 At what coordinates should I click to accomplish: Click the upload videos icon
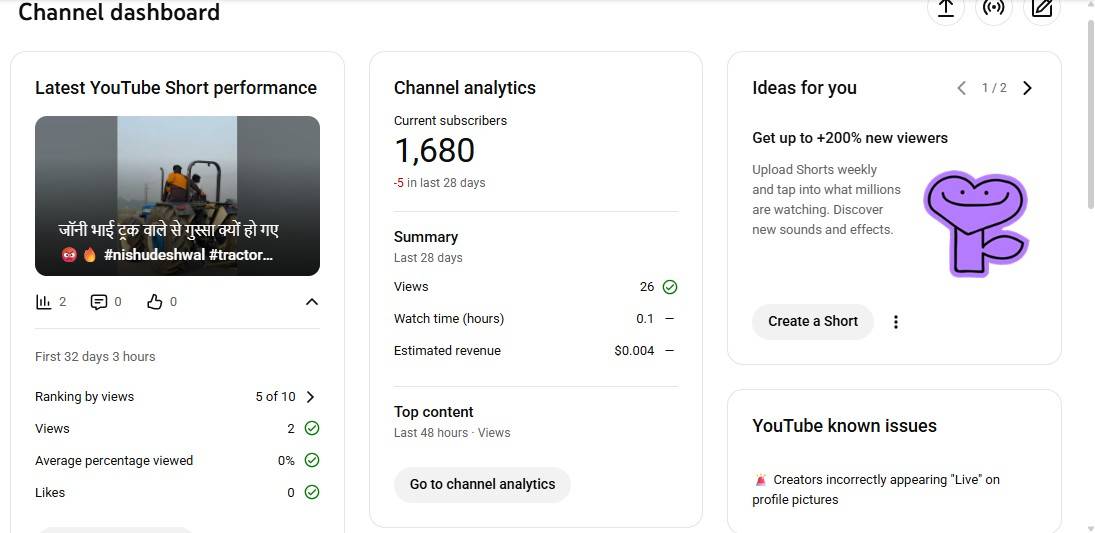(945, 8)
